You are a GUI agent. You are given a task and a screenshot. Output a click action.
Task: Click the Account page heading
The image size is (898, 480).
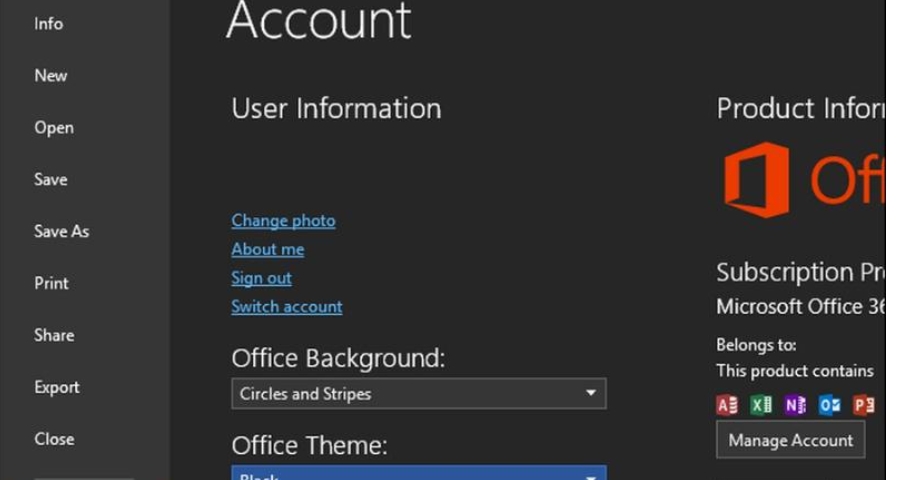point(318,21)
